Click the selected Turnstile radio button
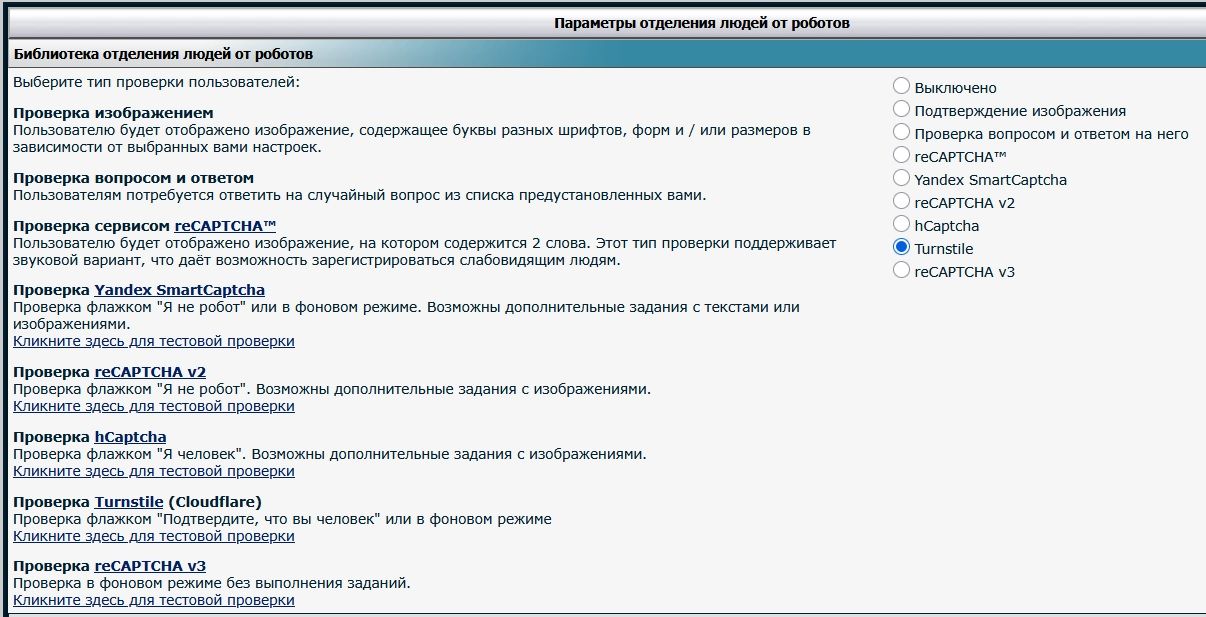The width and height of the screenshot is (1206, 617). [x=902, y=248]
